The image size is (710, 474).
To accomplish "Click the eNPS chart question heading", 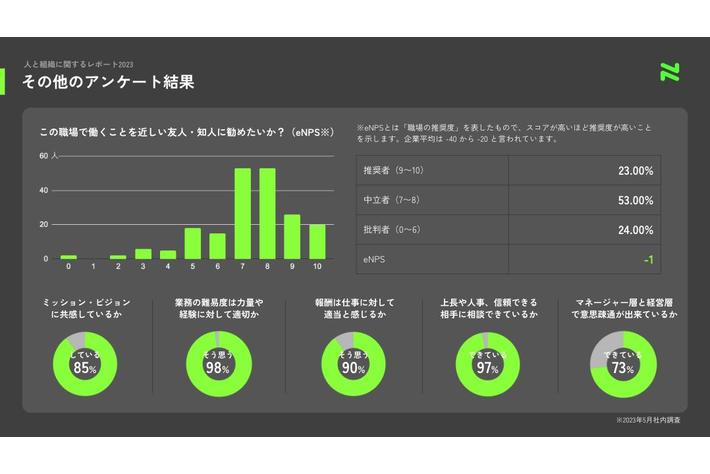I will click(x=185, y=131).
